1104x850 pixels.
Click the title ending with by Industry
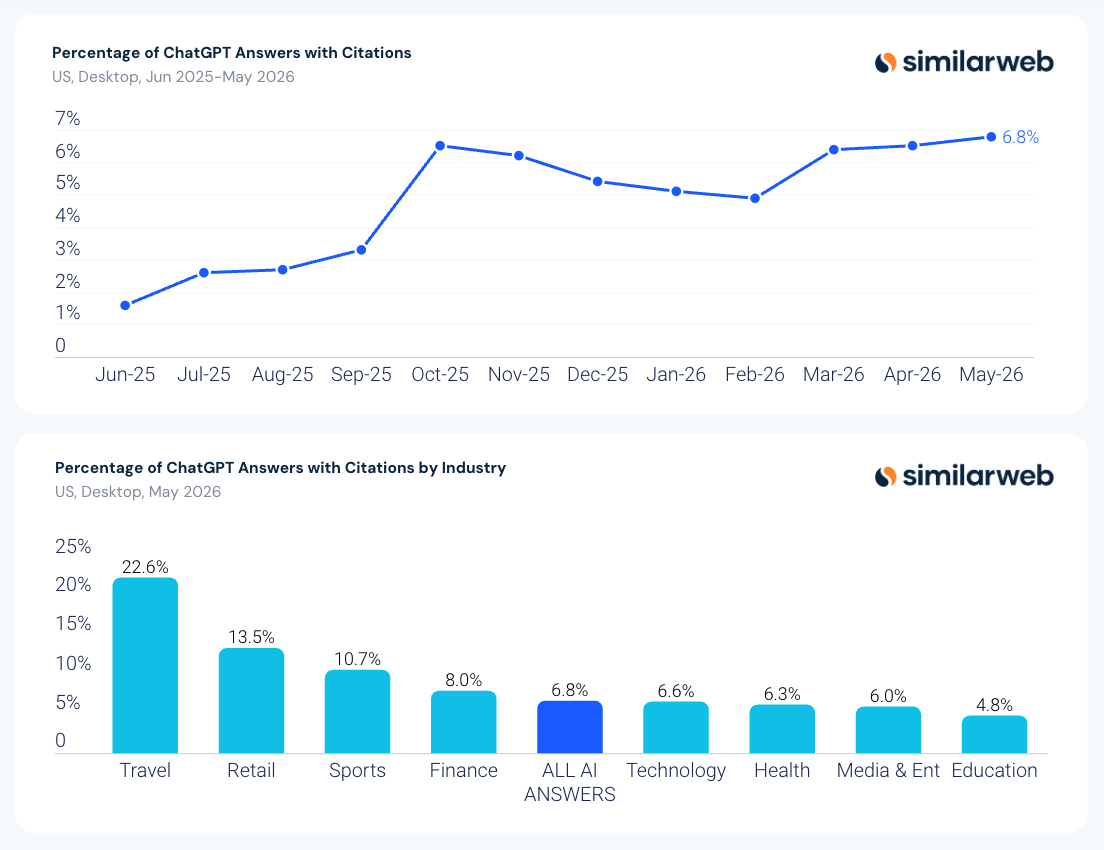click(280, 468)
